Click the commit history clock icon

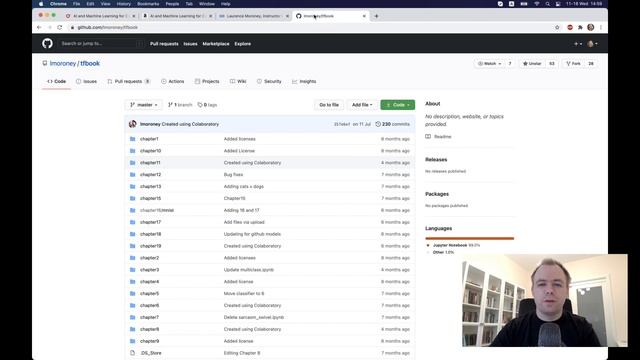pyautogui.click(x=378, y=124)
